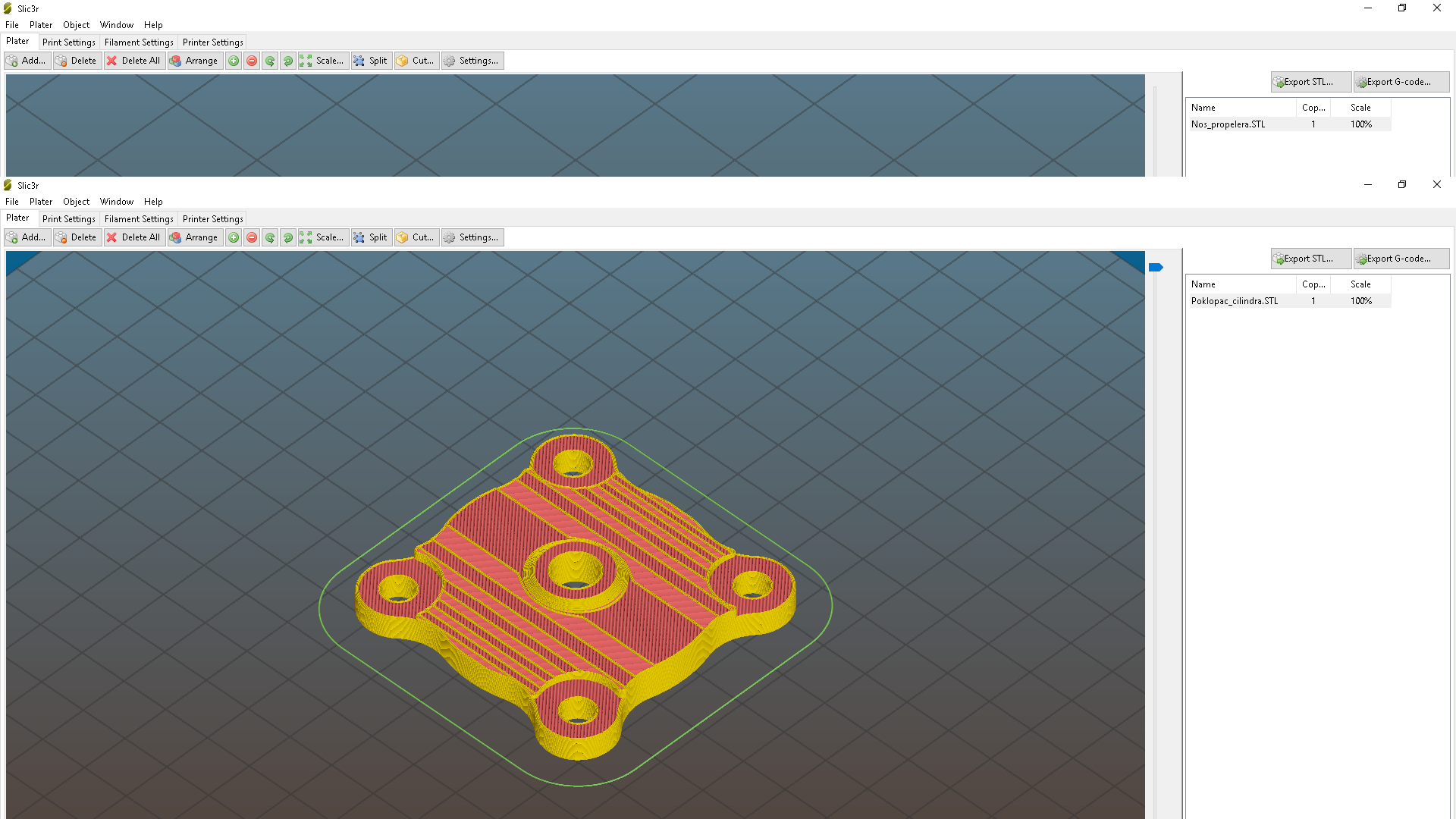The width and height of the screenshot is (1456, 819).
Task: Click Scale column header in Nos_propelera window
Action: 1360,108
